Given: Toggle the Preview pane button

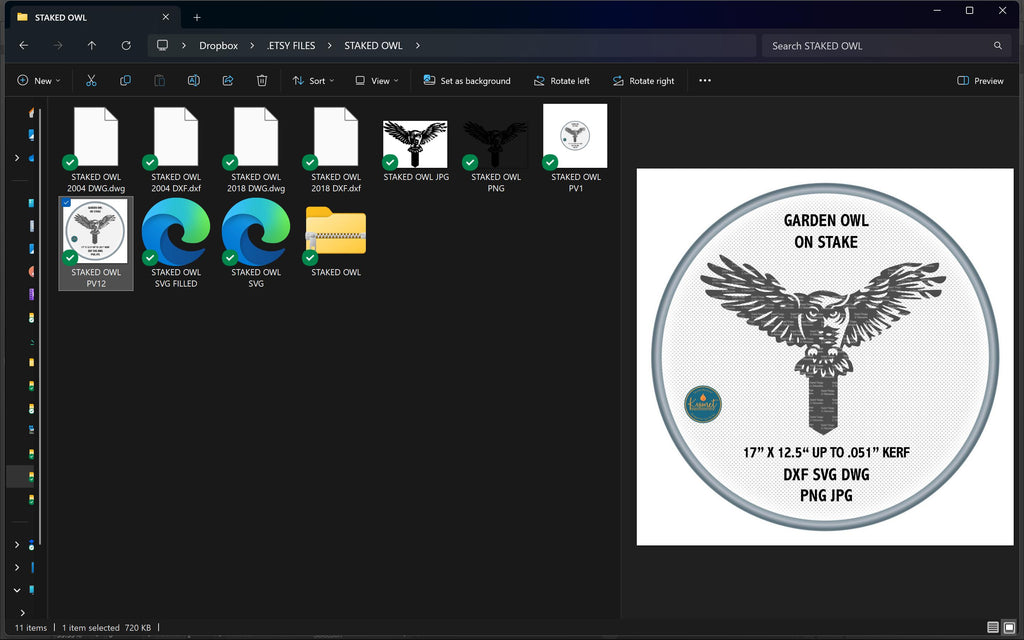Looking at the screenshot, I should pyautogui.click(x=980, y=81).
